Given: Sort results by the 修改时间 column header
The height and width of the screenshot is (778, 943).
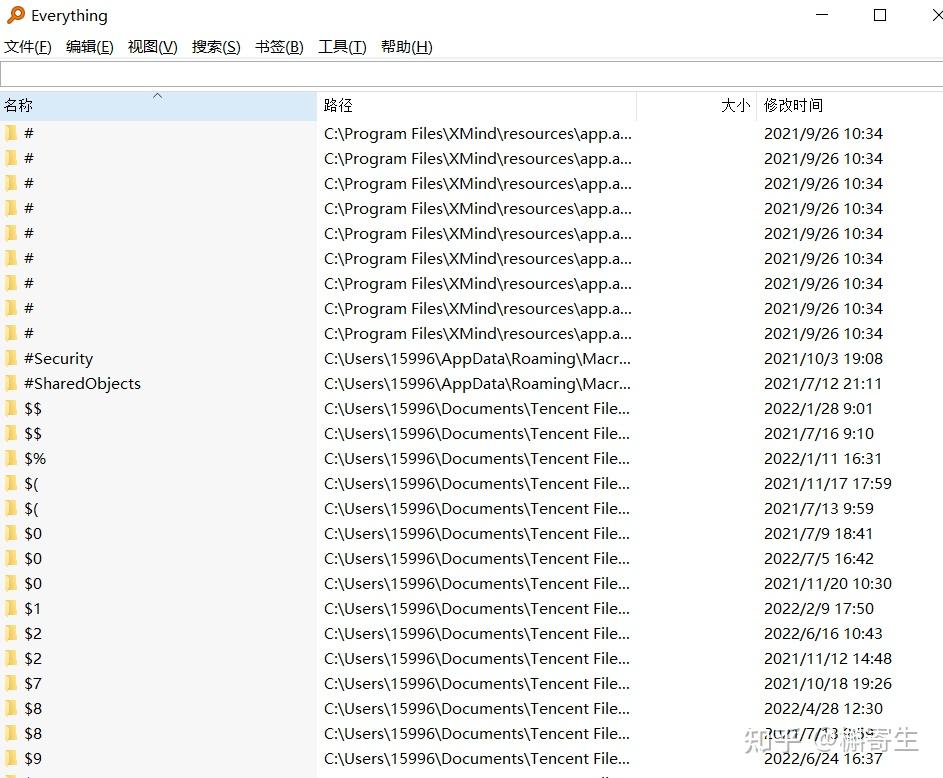Looking at the screenshot, I should (x=850, y=106).
